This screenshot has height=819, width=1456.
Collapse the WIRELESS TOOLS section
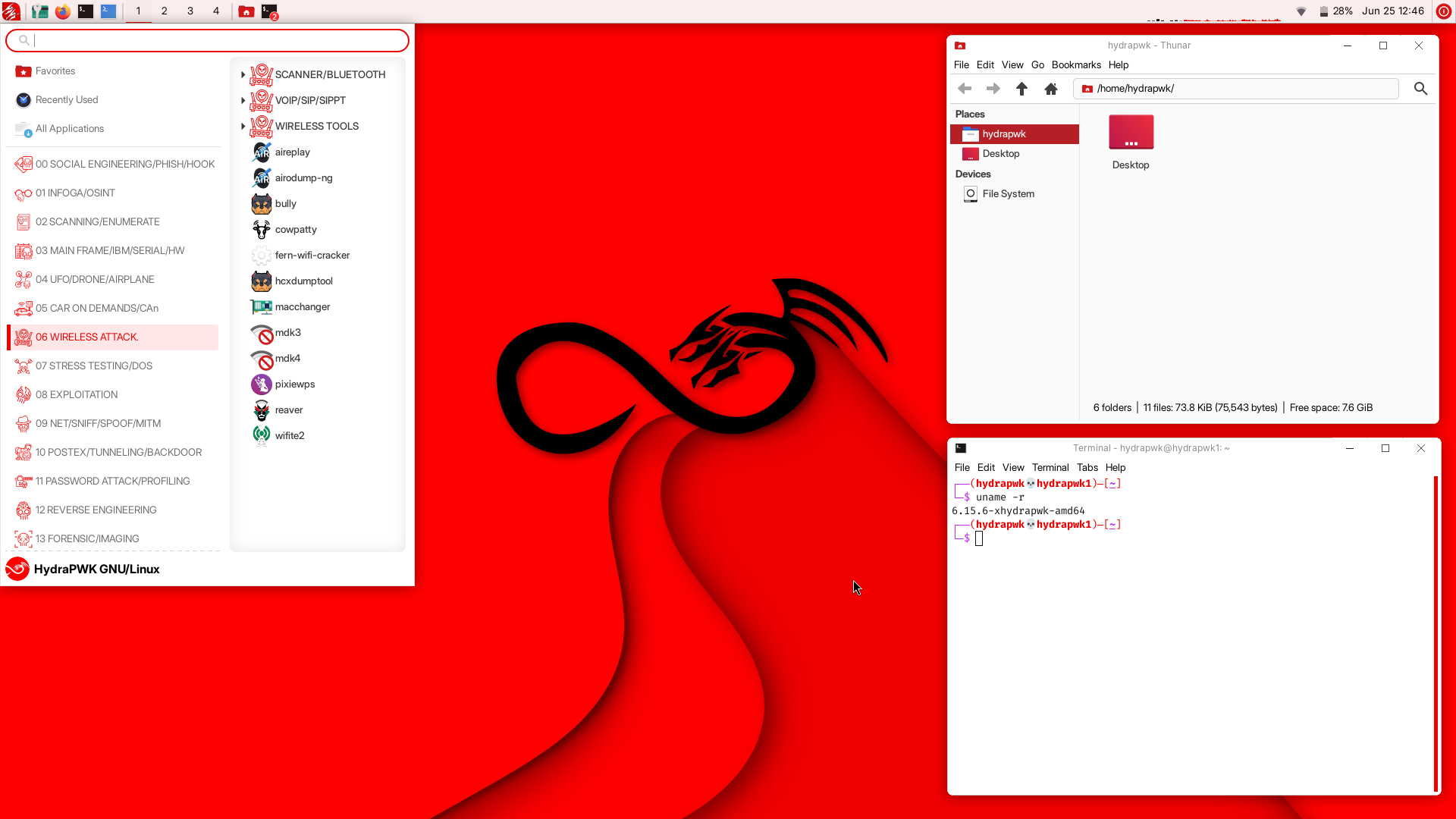243,126
